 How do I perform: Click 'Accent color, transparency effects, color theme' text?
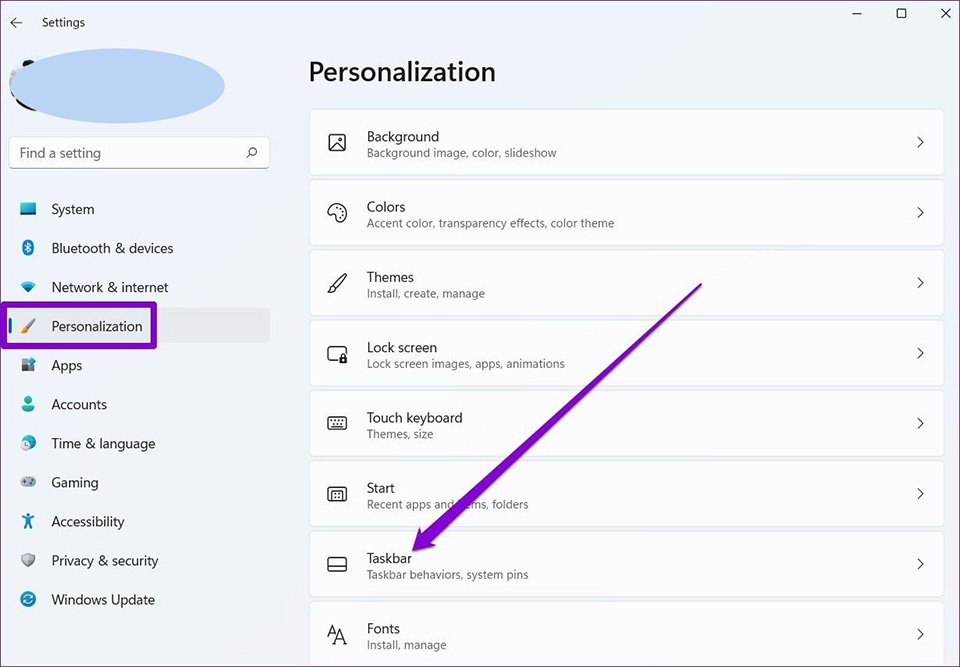tap(490, 224)
